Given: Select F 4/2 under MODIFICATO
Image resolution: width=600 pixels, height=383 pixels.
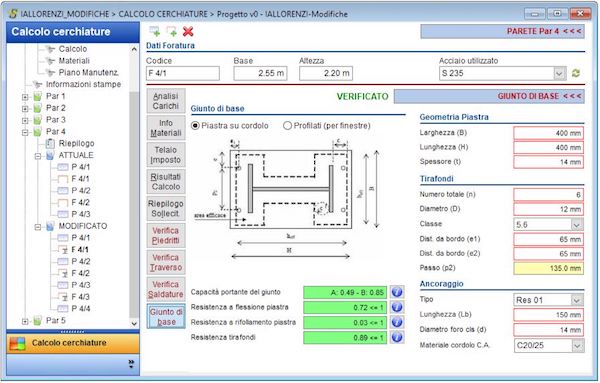Looking at the screenshot, I should tap(80, 273).
